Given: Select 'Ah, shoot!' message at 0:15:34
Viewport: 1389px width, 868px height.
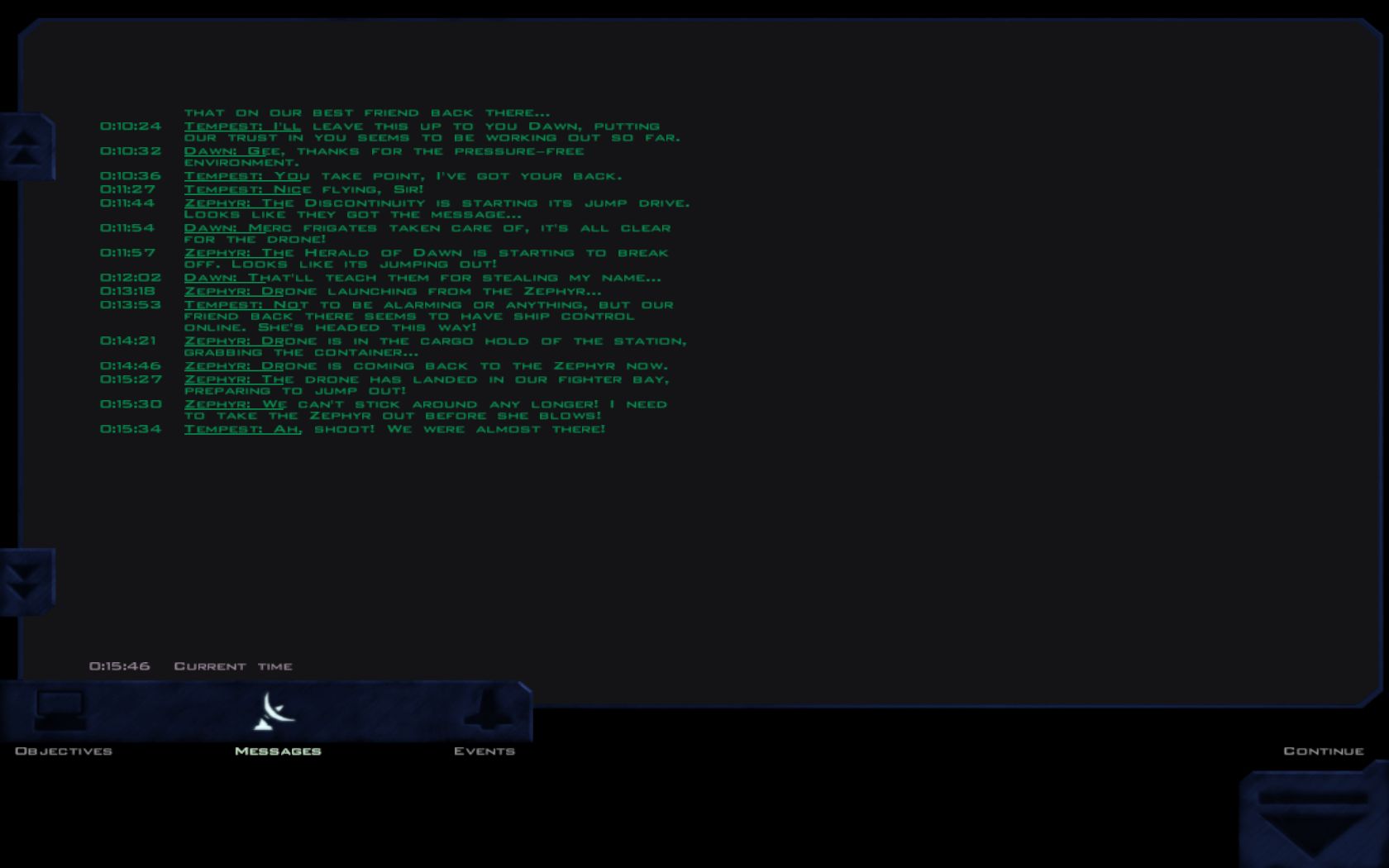Looking at the screenshot, I should [353, 429].
